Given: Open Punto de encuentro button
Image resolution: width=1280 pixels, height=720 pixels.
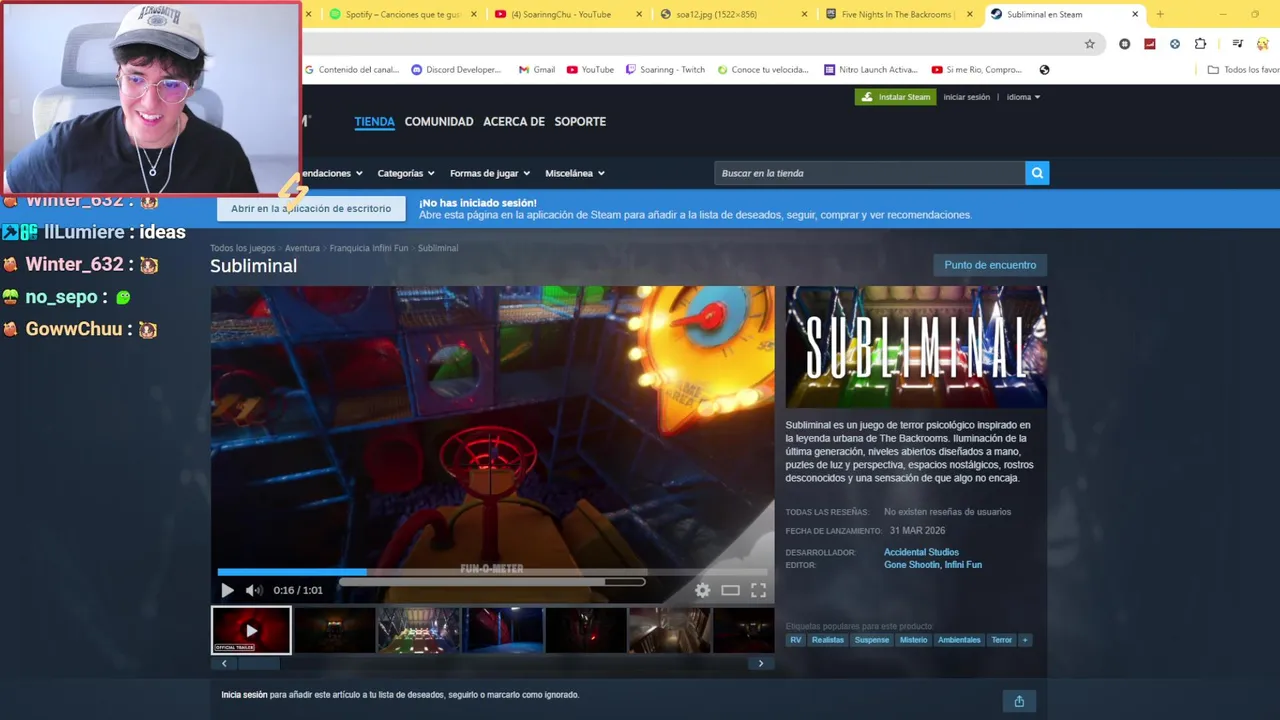Looking at the screenshot, I should [x=990, y=265].
